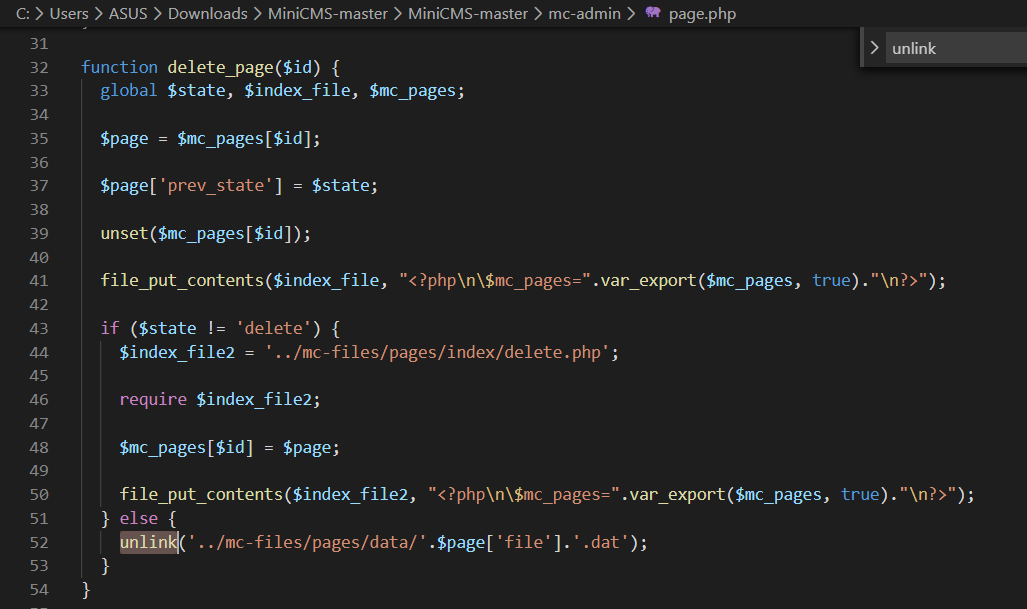Click the "delete_page" function name

tap(220, 67)
